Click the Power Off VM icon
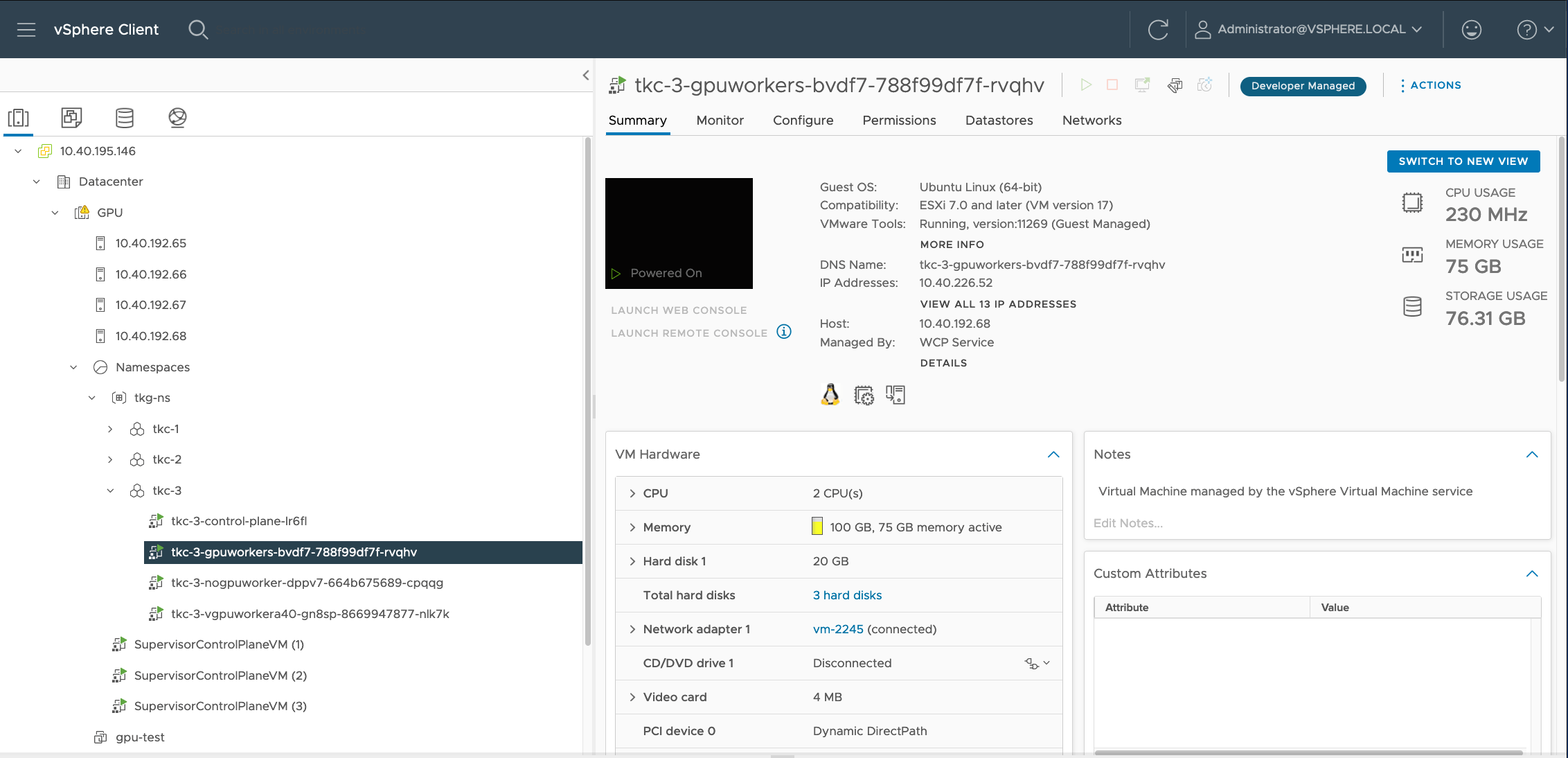The image size is (1568, 758). pyautogui.click(x=1112, y=85)
